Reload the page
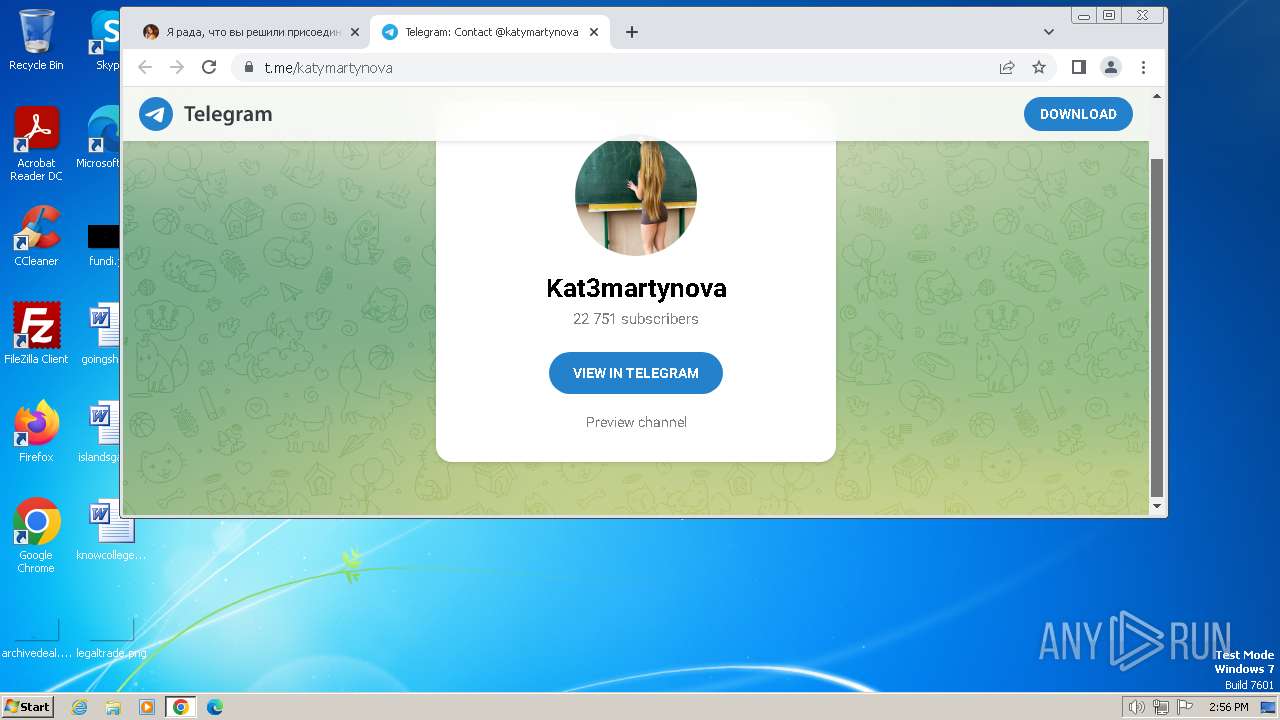The height and width of the screenshot is (720, 1280). pyautogui.click(x=209, y=67)
